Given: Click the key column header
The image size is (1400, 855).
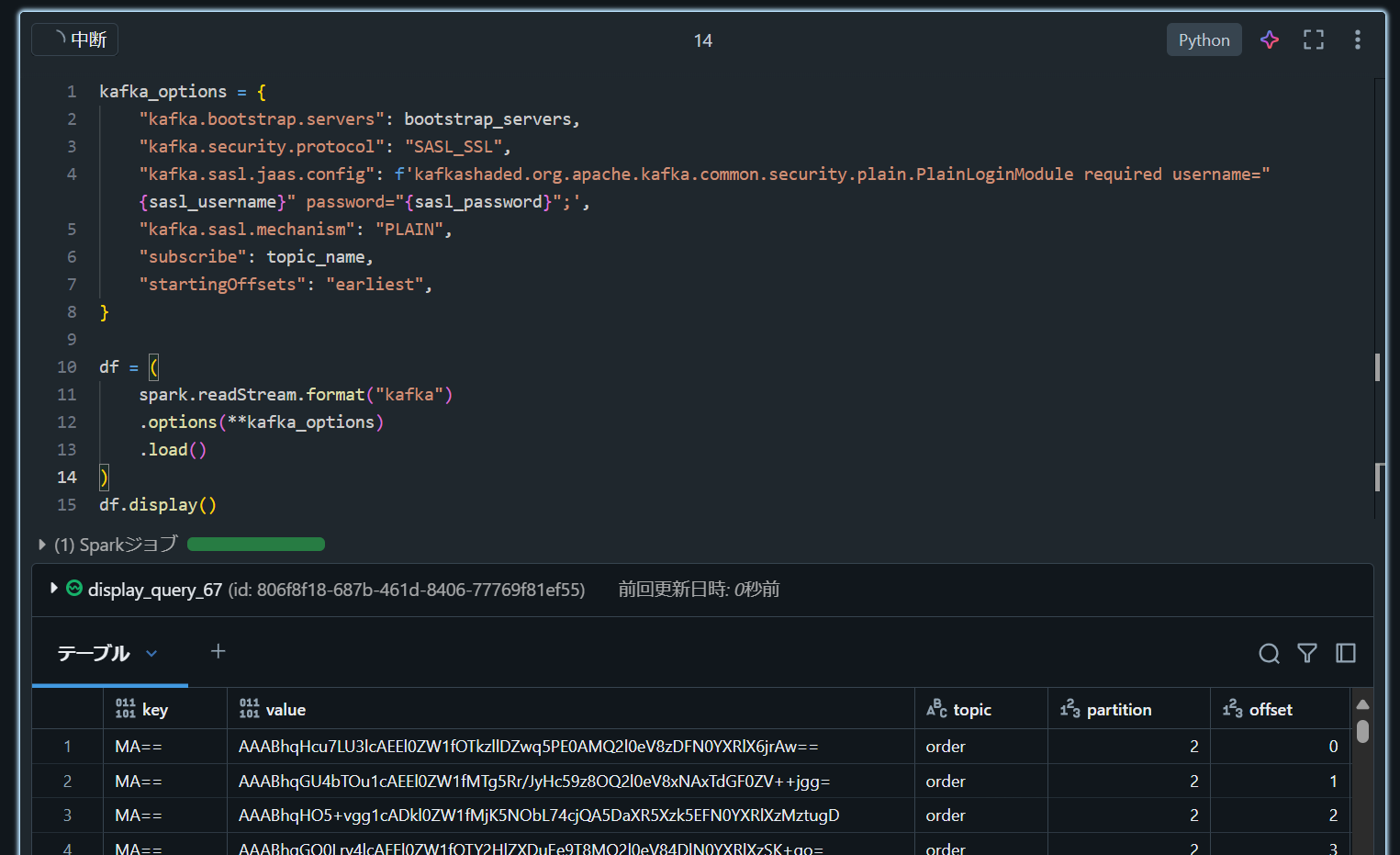Looking at the screenshot, I should (x=165, y=709).
